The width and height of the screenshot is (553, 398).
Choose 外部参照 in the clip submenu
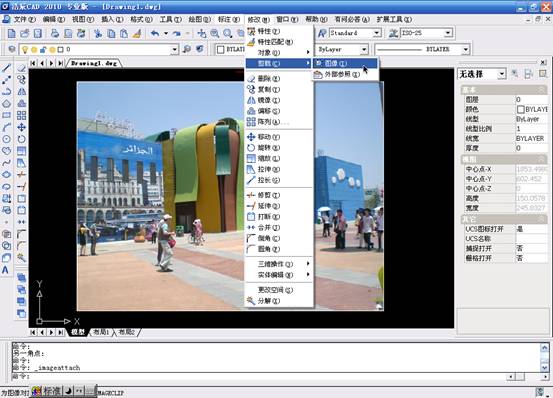click(x=345, y=74)
